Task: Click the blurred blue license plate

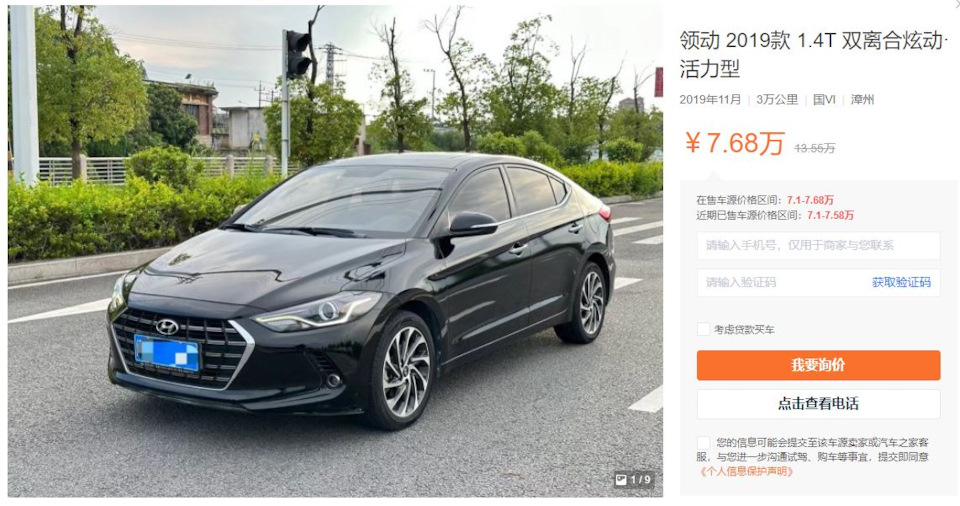Action: click(167, 353)
